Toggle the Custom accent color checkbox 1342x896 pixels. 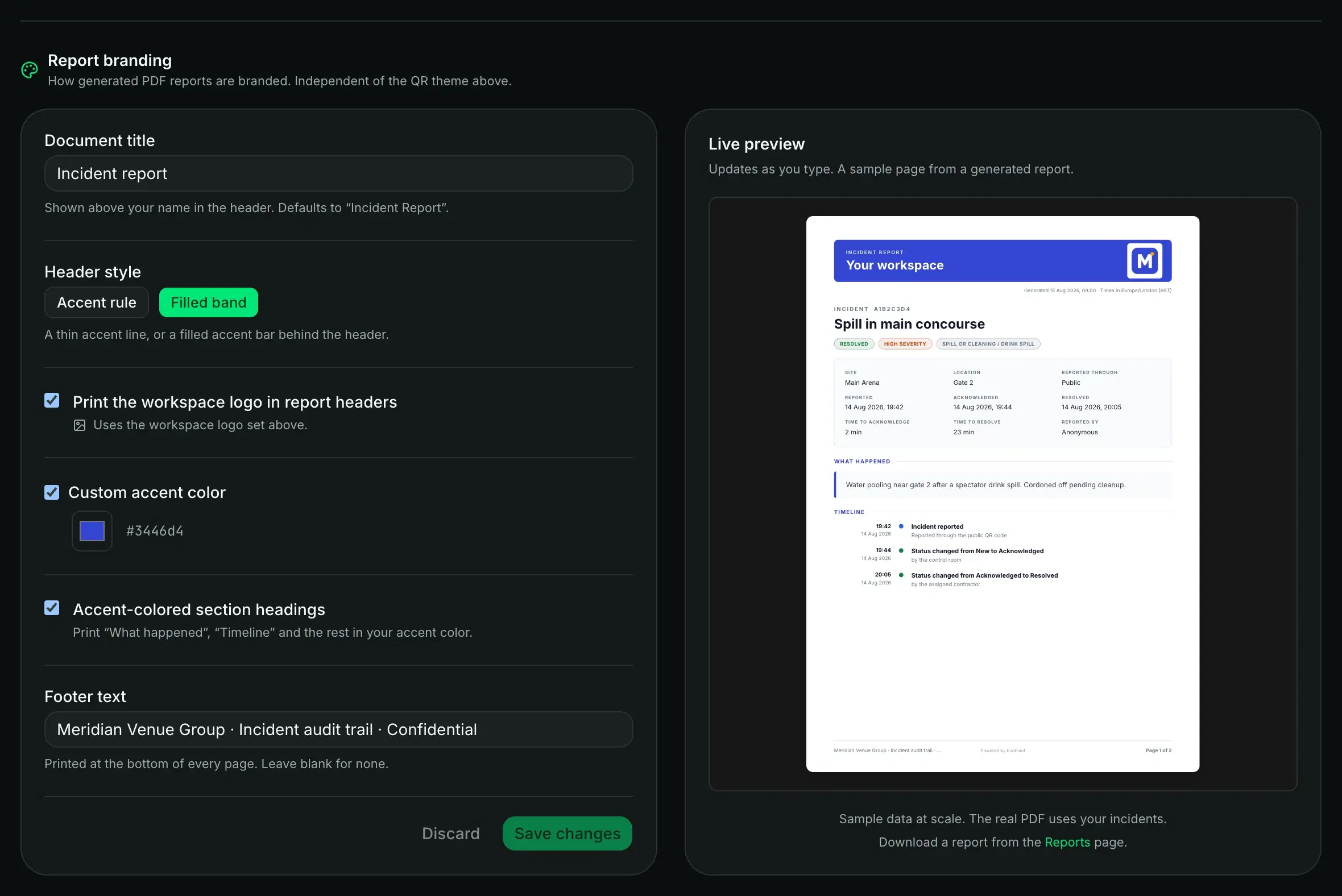tap(52, 492)
